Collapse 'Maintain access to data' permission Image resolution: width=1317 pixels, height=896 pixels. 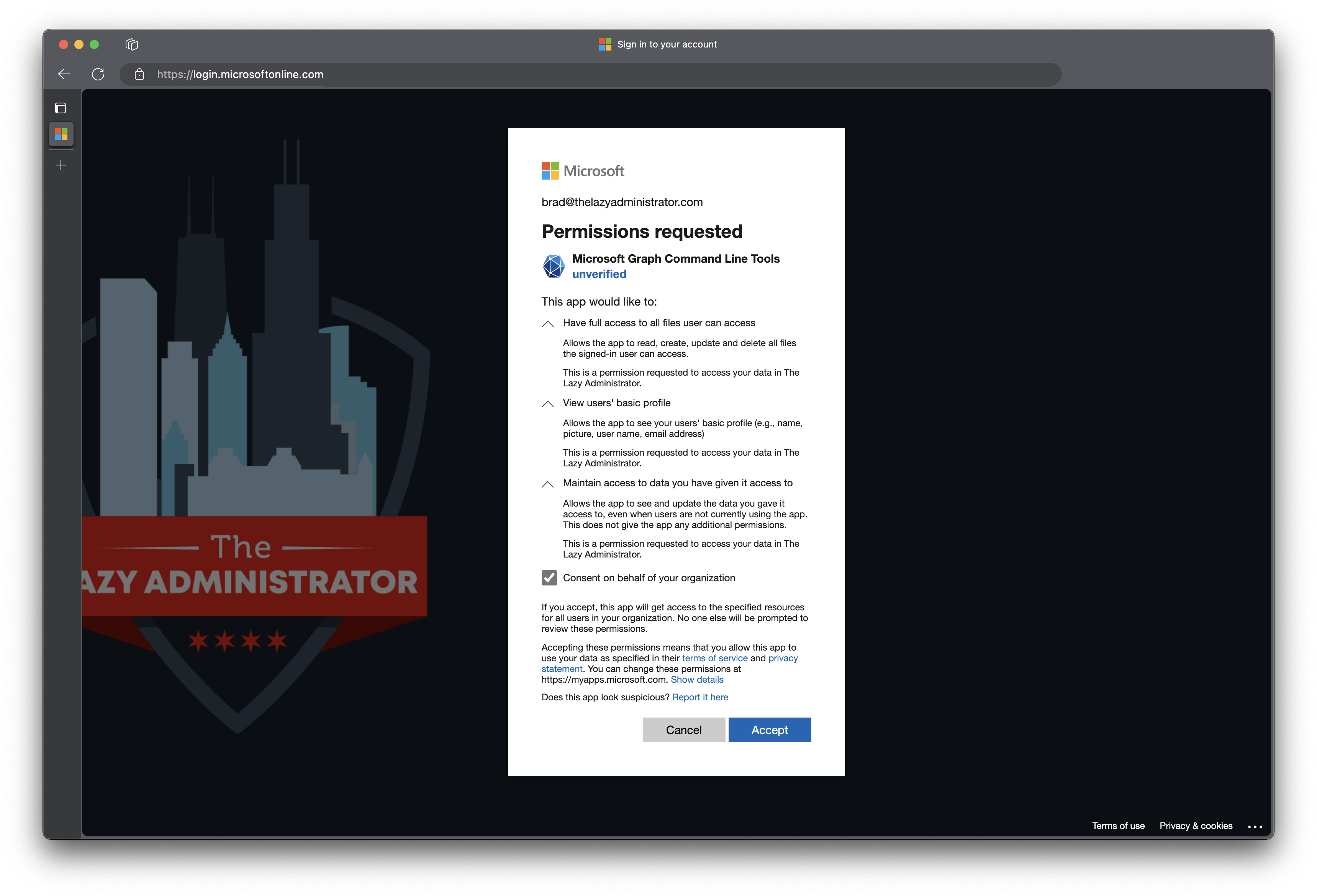547,484
